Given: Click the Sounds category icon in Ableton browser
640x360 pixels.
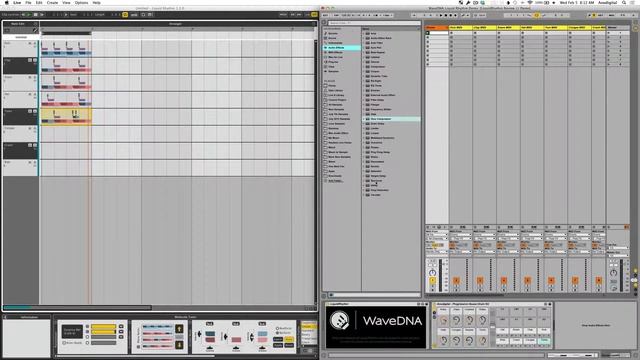Looking at the screenshot, I should (326, 33).
